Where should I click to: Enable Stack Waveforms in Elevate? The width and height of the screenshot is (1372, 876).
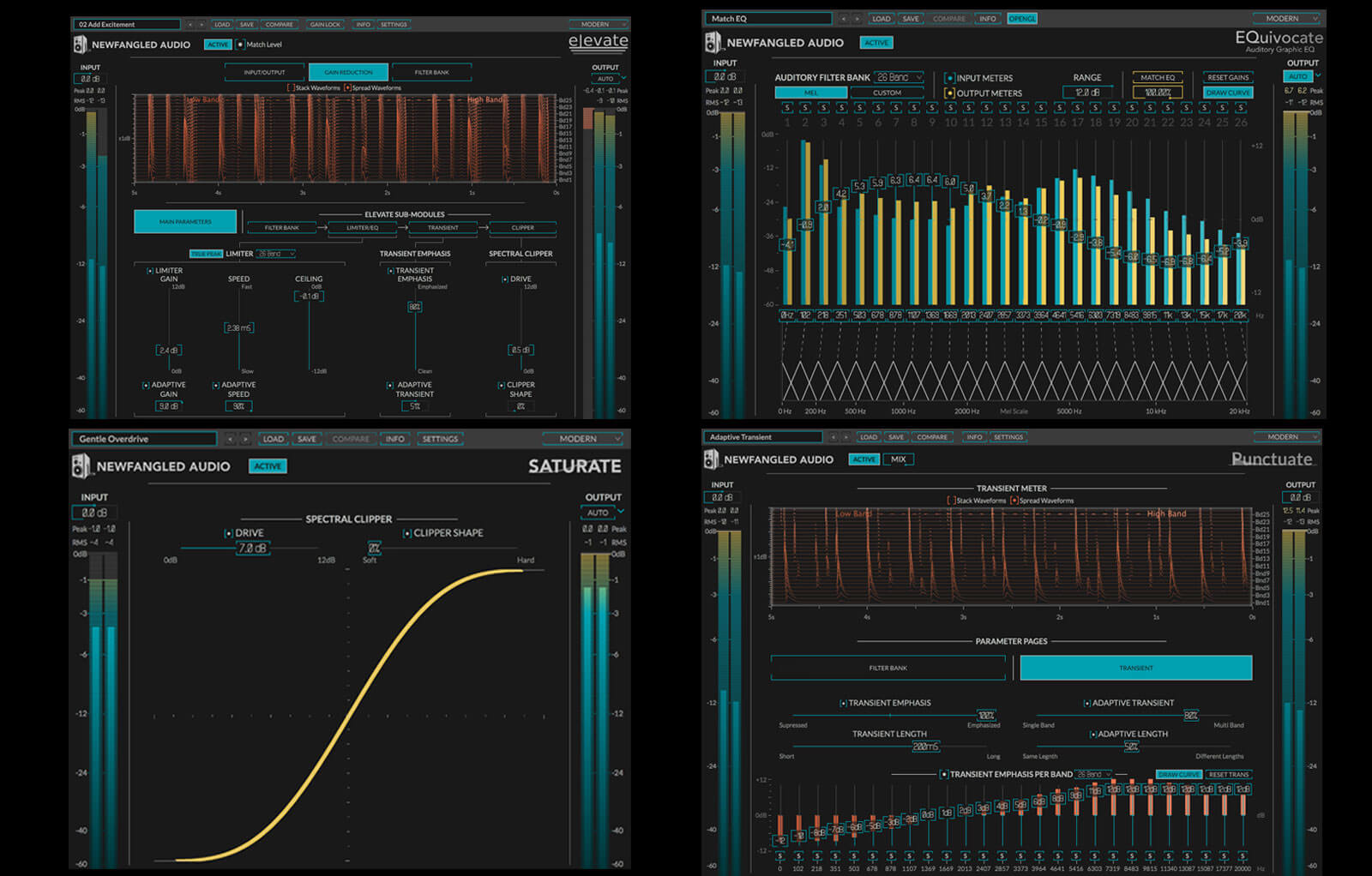point(291,87)
